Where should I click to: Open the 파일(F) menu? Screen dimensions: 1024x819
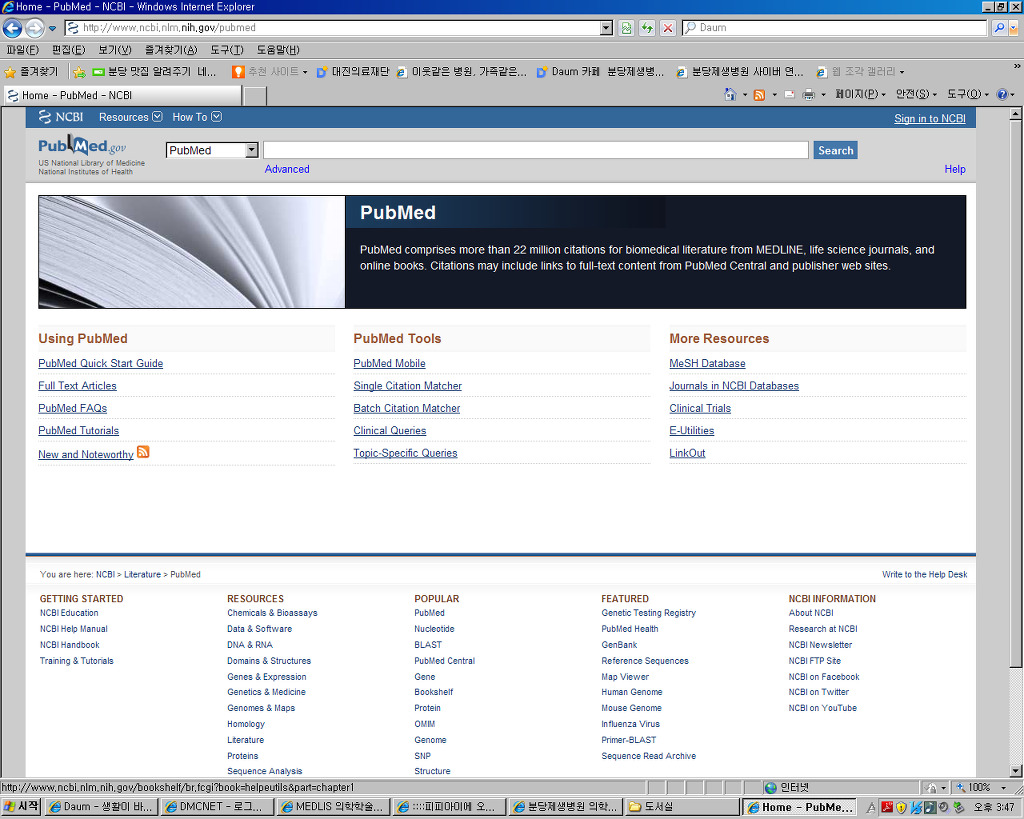coord(22,50)
